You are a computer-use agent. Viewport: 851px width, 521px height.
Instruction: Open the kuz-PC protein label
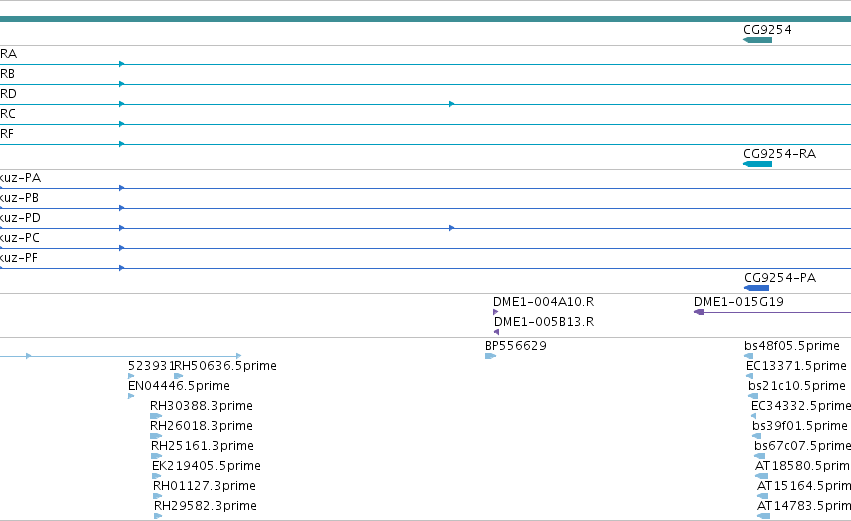pyautogui.click(x=20, y=238)
